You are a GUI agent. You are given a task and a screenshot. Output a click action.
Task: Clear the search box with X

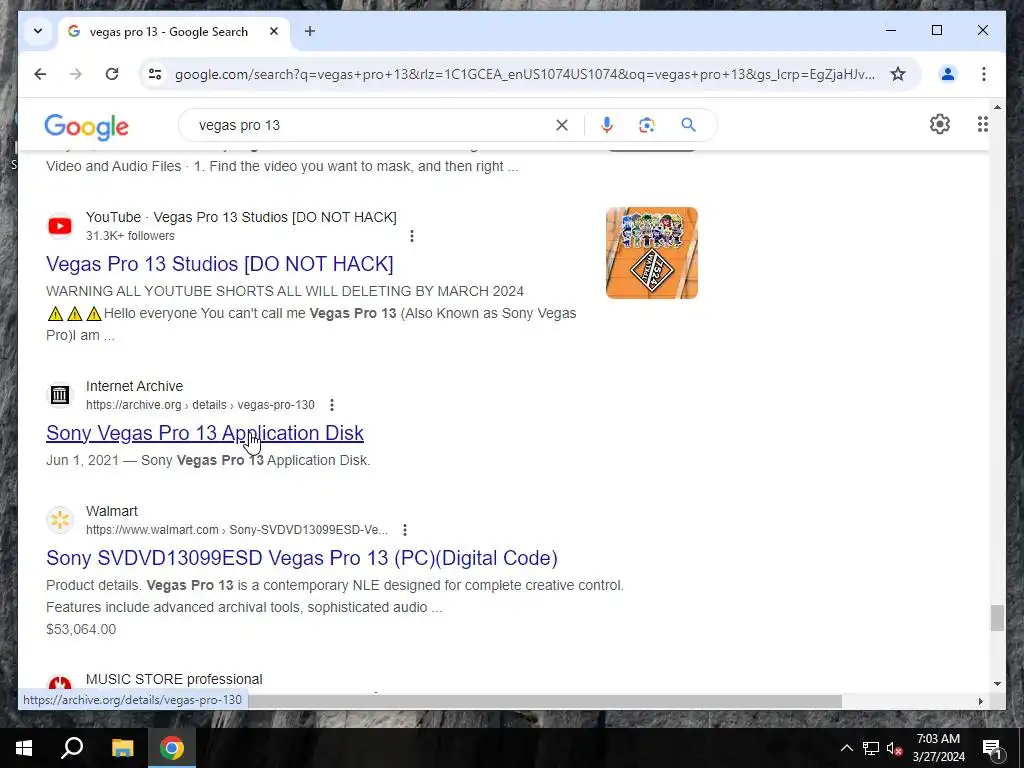562,125
